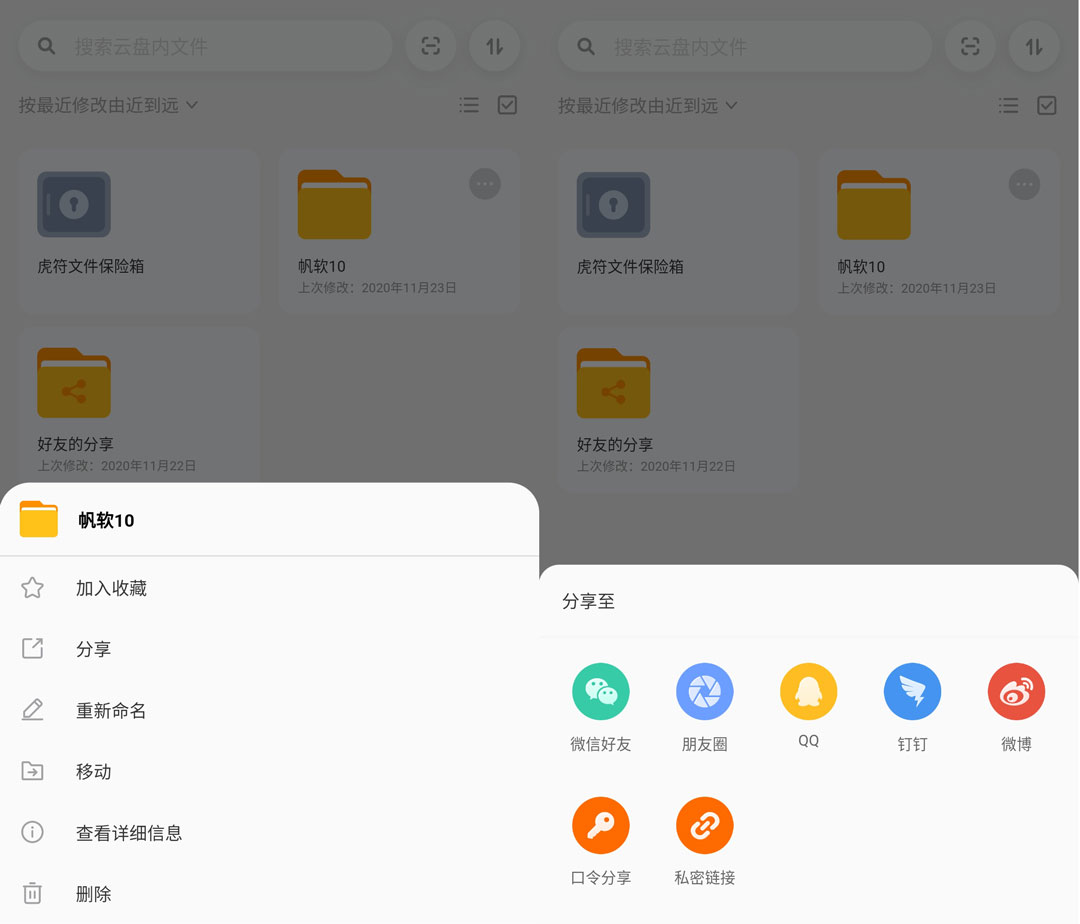Select 移动 in the folder menu

coord(269,771)
